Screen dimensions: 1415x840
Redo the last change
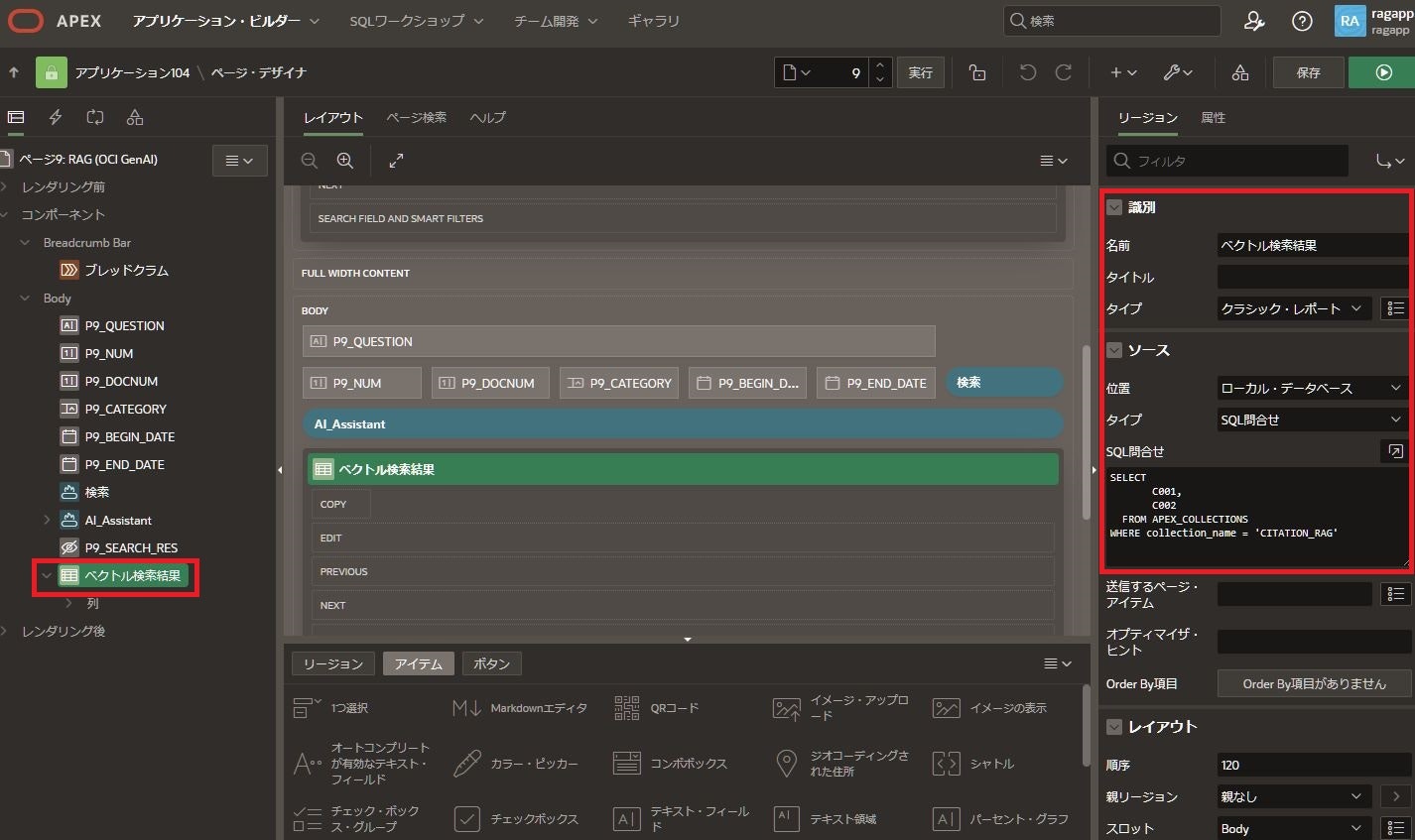point(1063,72)
